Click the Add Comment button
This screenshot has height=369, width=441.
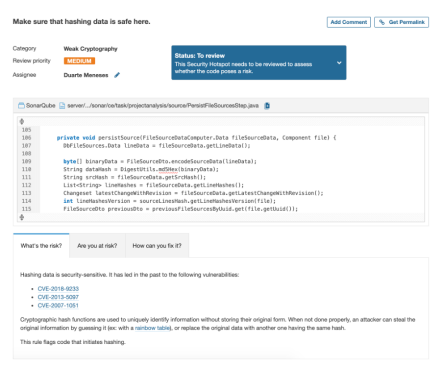[x=349, y=22]
